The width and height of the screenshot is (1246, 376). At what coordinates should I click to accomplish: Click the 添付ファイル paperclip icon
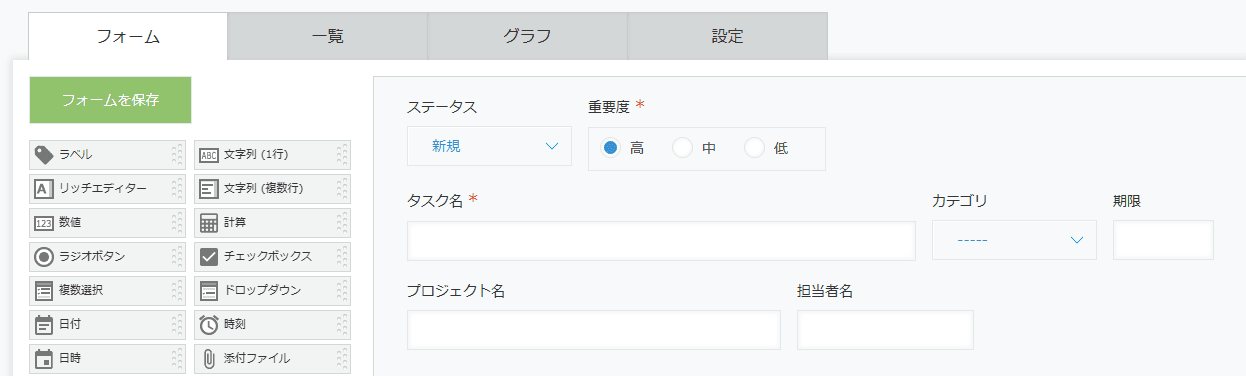tap(208, 358)
